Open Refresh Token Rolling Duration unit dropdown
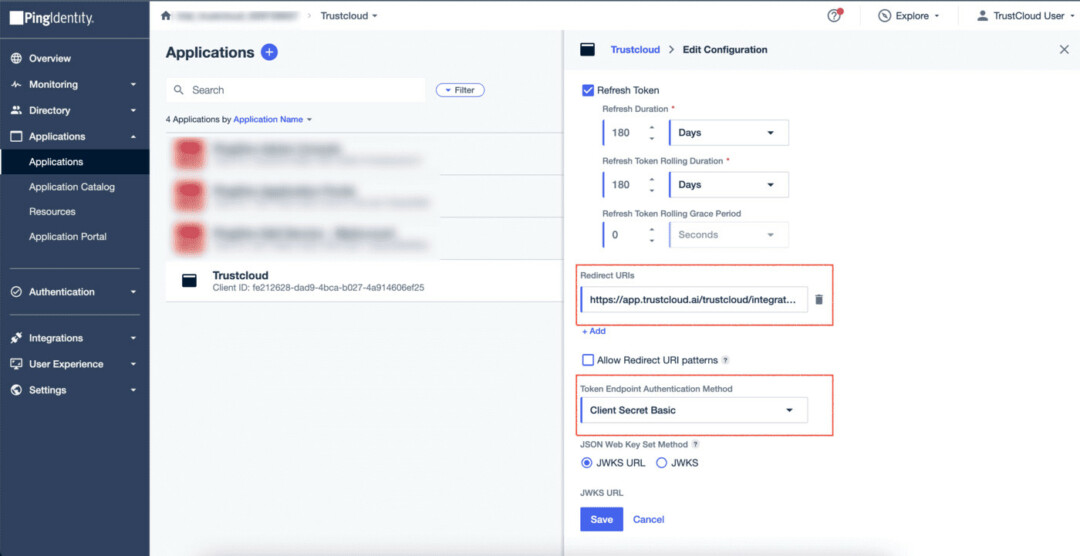The width and height of the screenshot is (1080, 556). [x=729, y=185]
